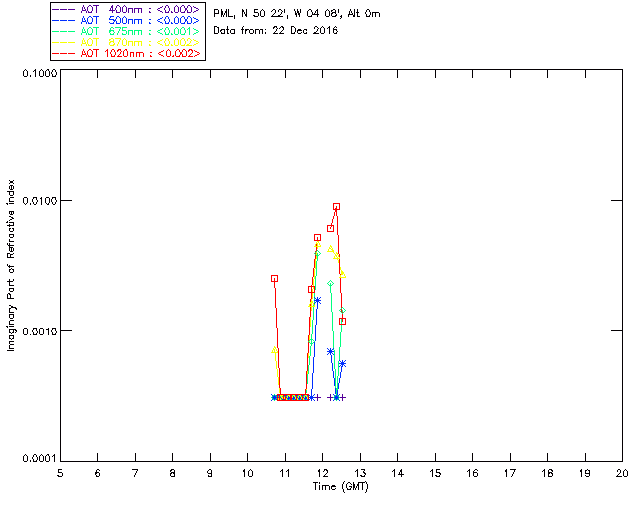The width and height of the screenshot is (640, 512).
Task: Click the x-axis tick label 20
Action: [622, 473]
